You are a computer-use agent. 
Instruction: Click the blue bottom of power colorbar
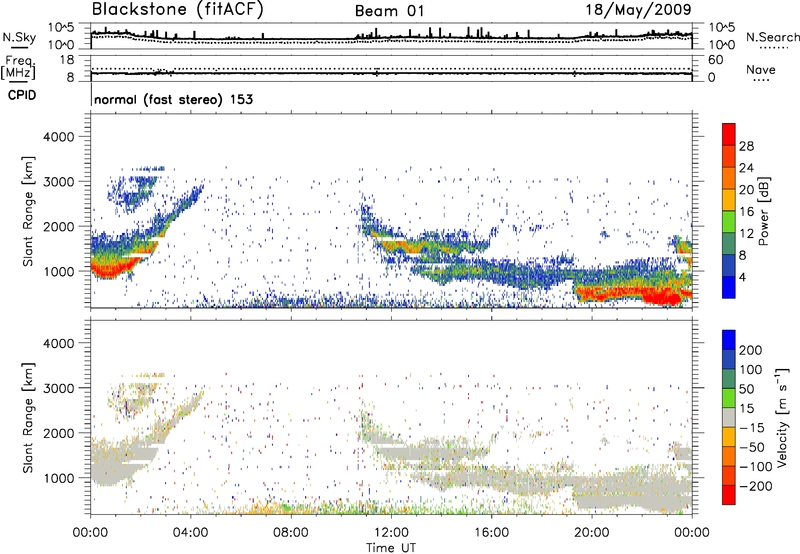729,287
